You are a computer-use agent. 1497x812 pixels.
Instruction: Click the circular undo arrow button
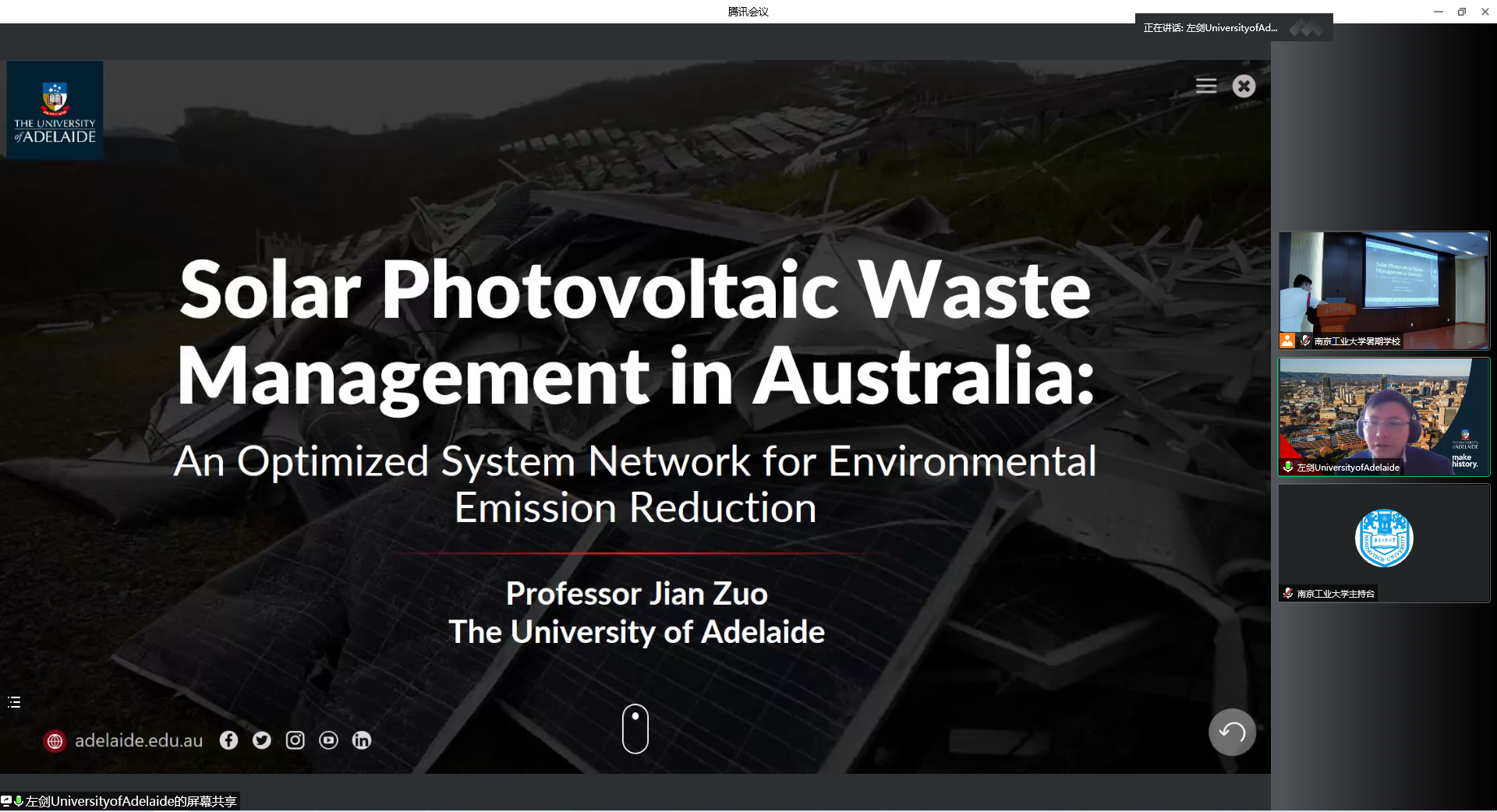click(x=1232, y=732)
